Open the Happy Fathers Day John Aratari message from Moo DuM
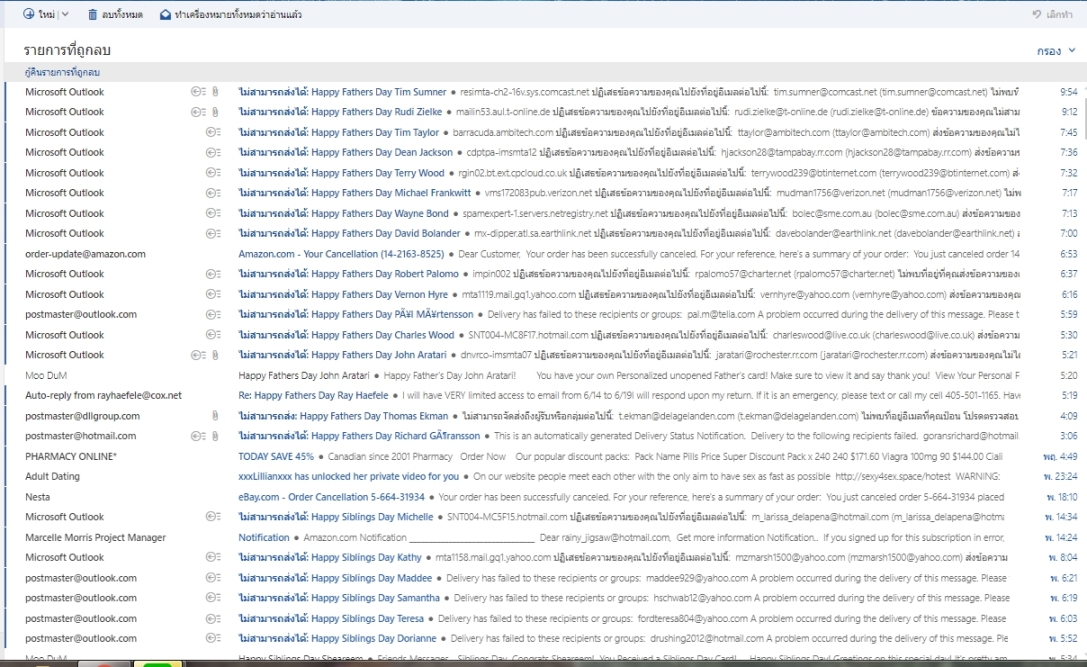The height and width of the screenshot is (667, 1087). (304, 375)
